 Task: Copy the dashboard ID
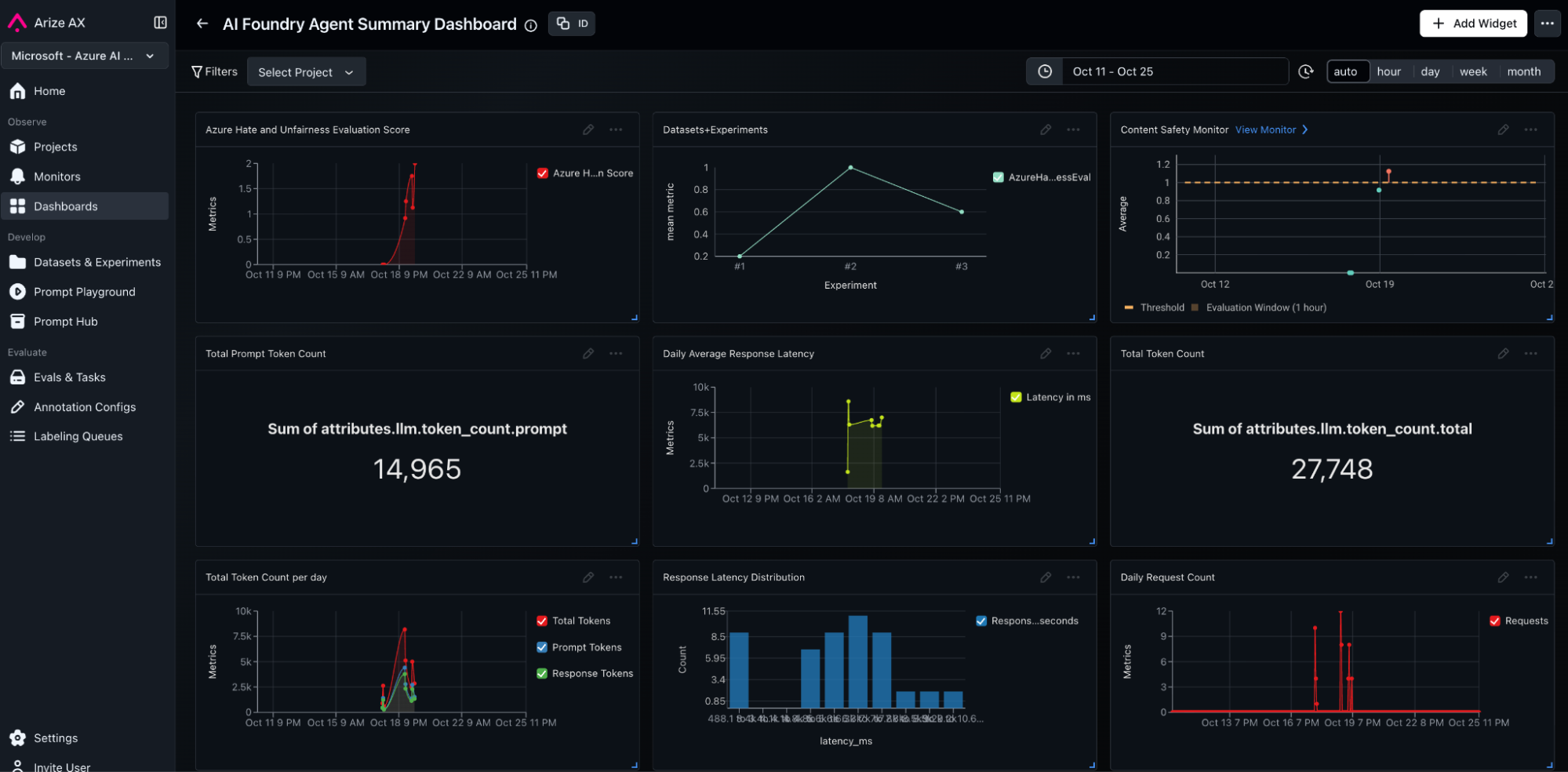tap(572, 24)
